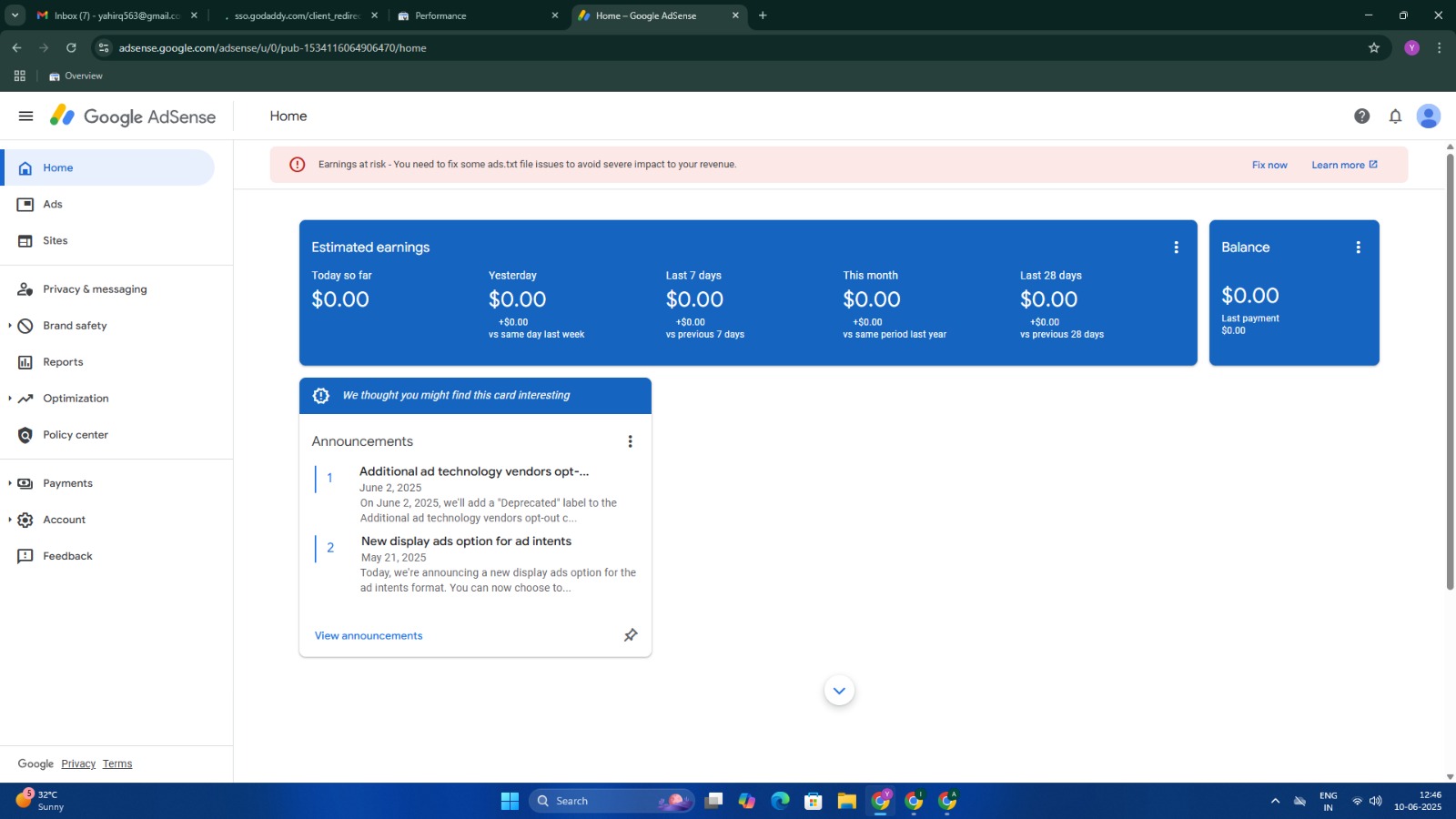Open the notifications bell
This screenshot has width=1456, height=819.
pos(1395,116)
